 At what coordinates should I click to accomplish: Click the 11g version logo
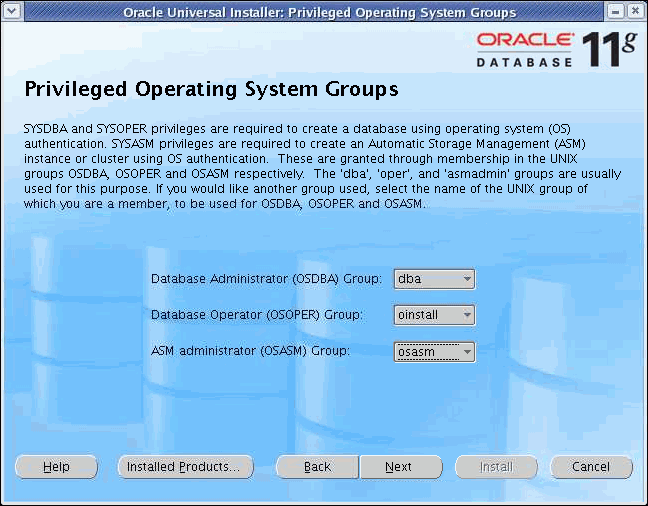pyautogui.click(x=609, y=48)
